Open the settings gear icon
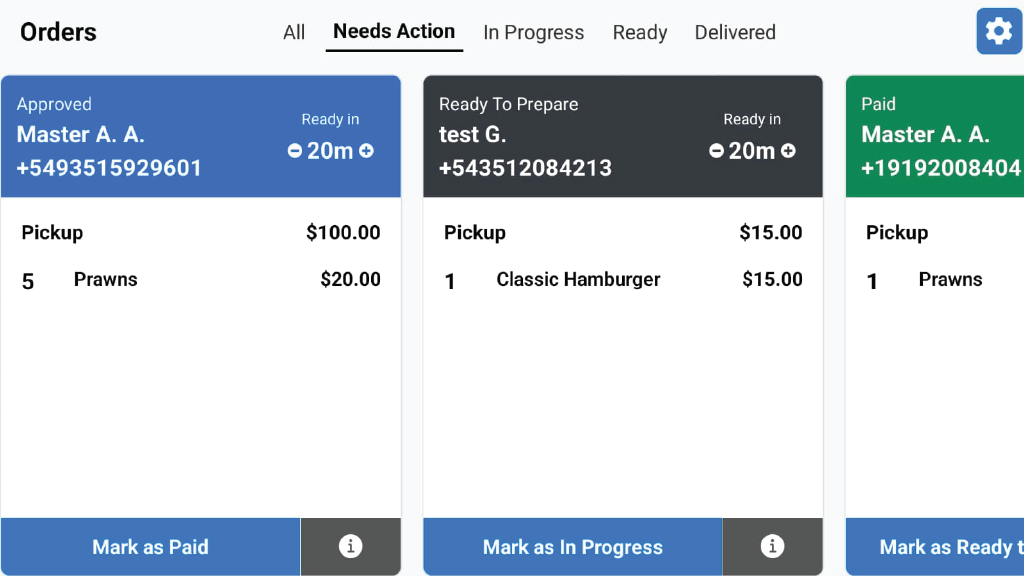This screenshot has height=576, width=1024. point(998,31)
